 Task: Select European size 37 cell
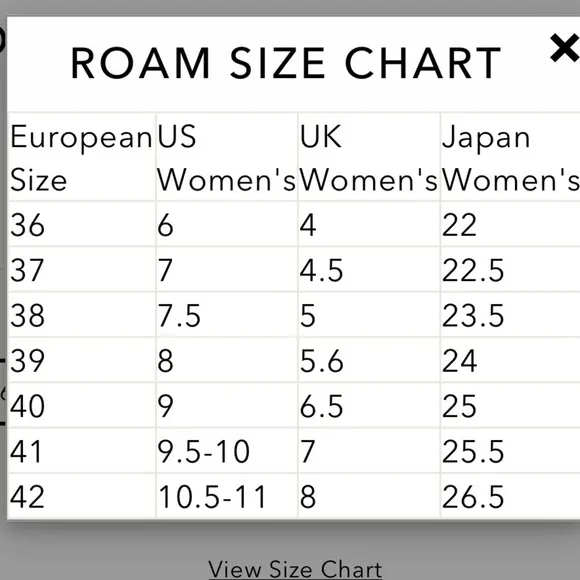(x=82, y=270)
